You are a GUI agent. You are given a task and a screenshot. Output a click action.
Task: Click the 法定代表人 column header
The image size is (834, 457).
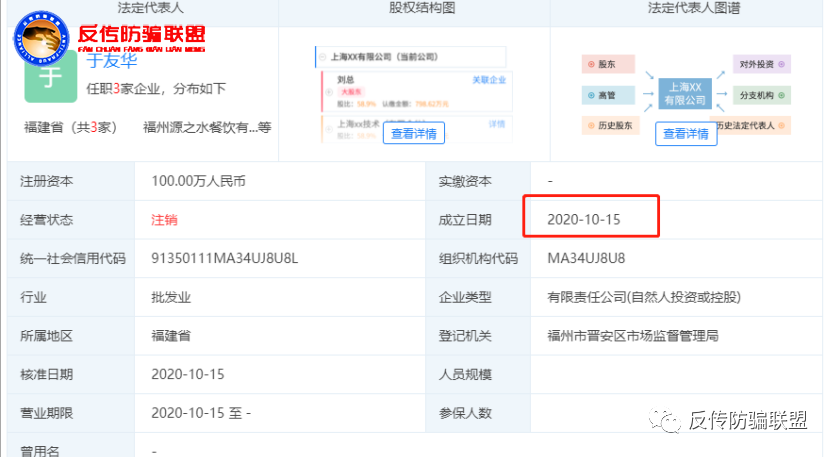(x=151, y=7)
